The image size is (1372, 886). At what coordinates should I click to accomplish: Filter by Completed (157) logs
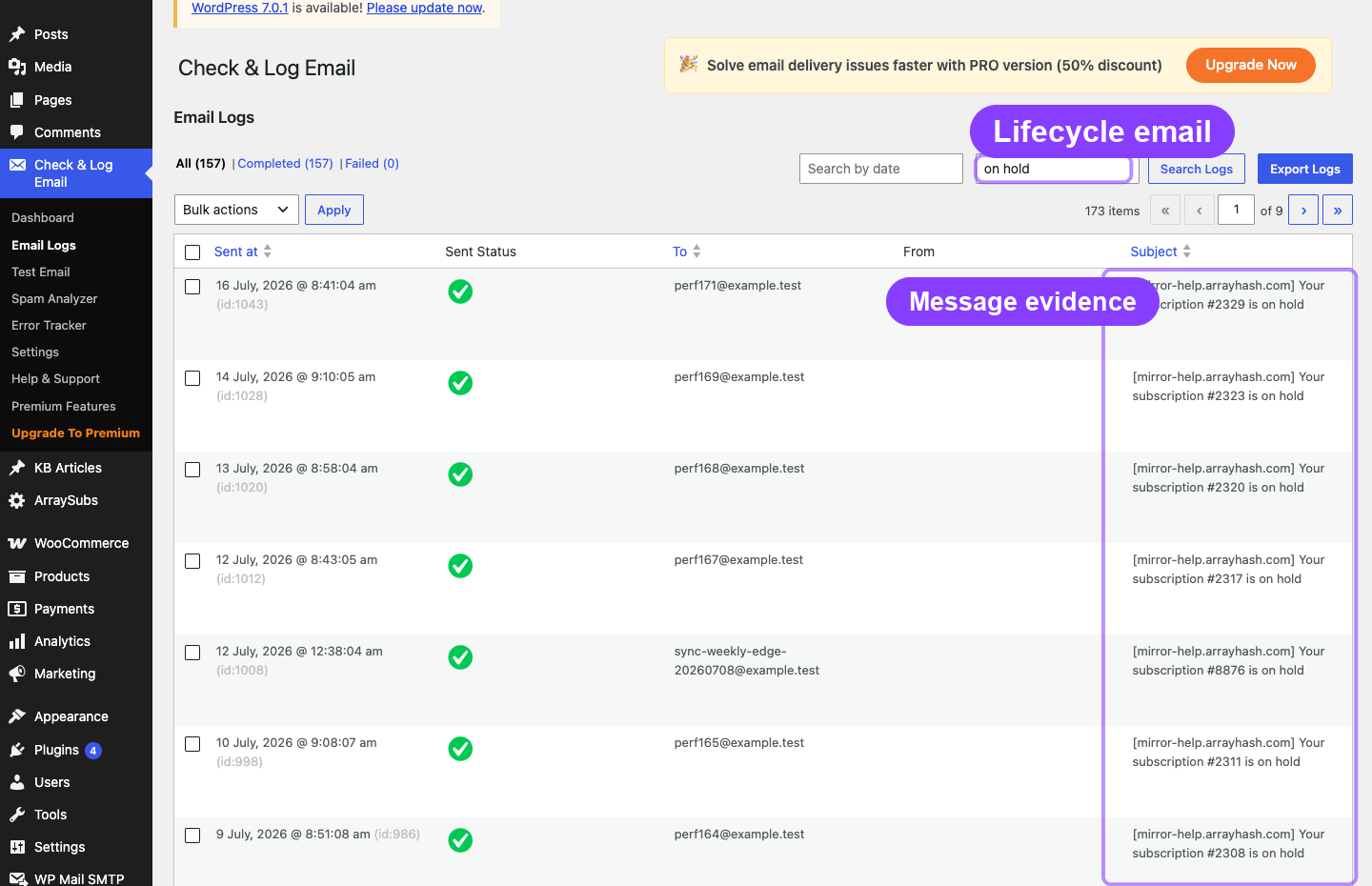[285, 164]
